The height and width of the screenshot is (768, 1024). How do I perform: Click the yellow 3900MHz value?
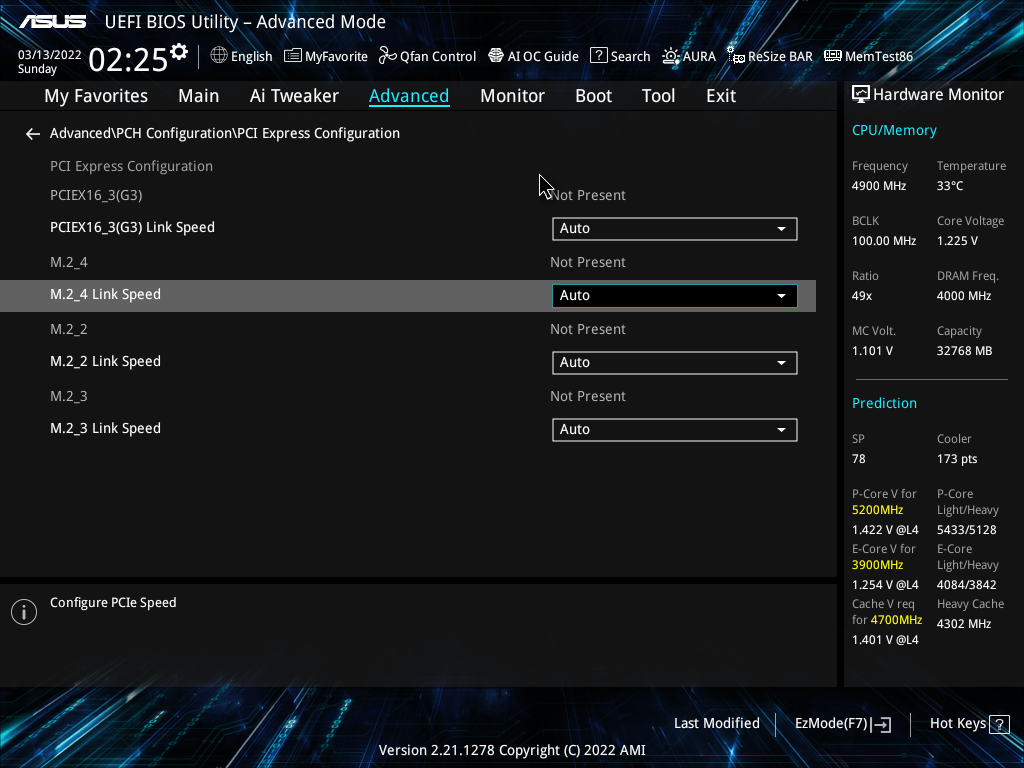(x=878, y=565)
